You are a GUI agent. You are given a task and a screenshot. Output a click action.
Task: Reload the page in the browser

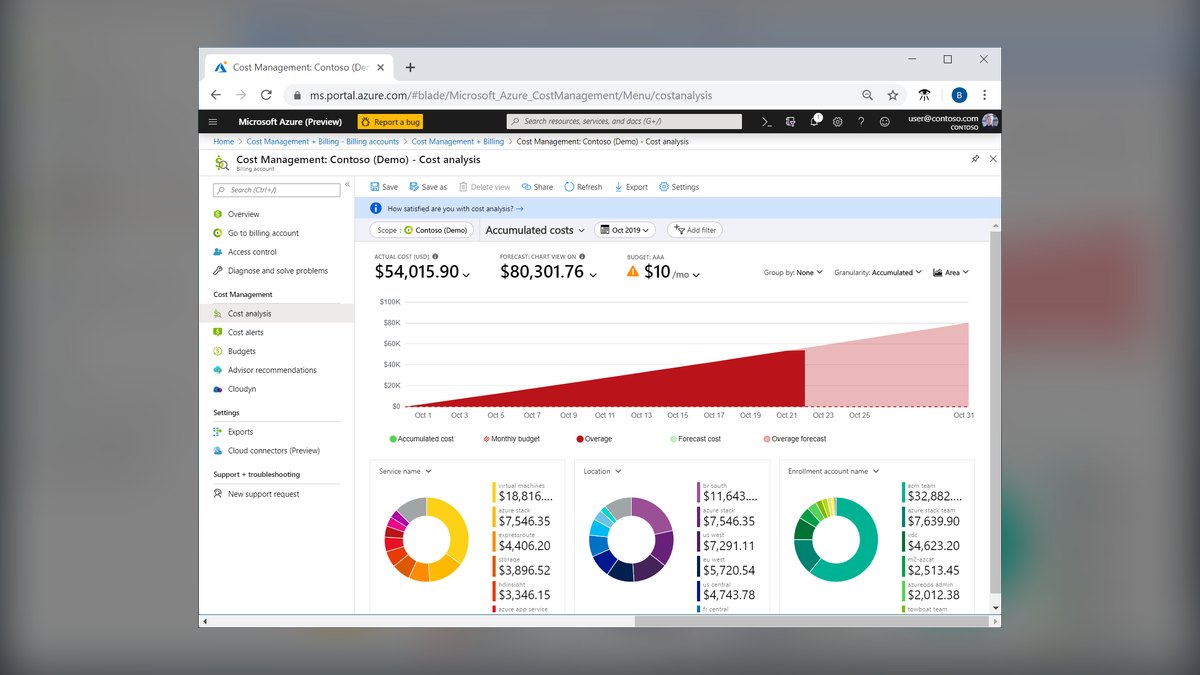pyautogui.click(x=266, y=95)
